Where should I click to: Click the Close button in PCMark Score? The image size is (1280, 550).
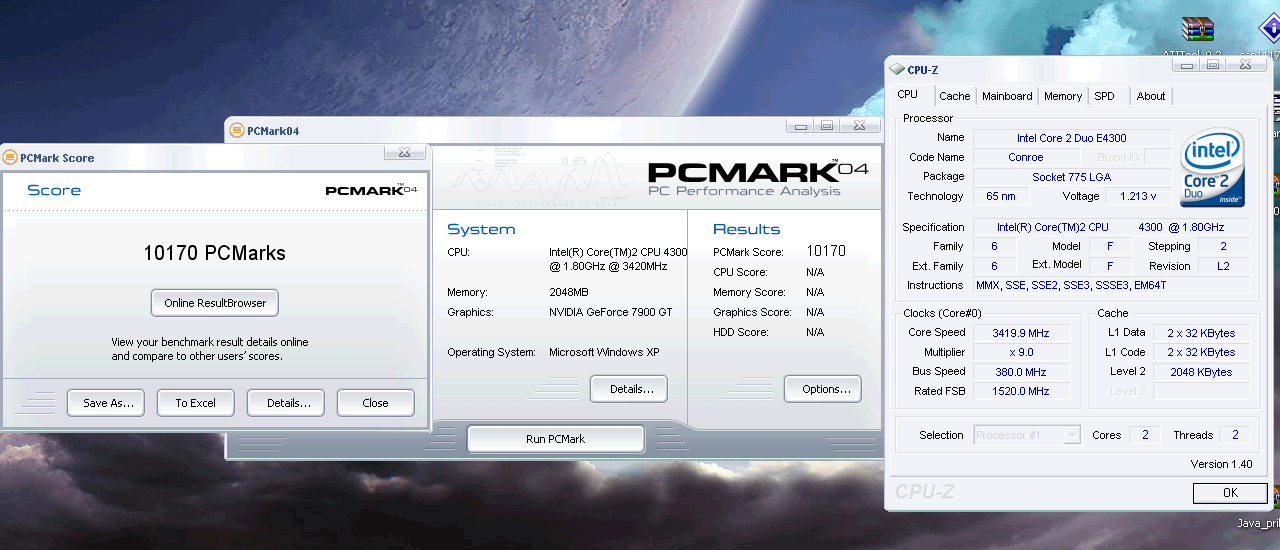pyautogui.click(x=376, y=403)
